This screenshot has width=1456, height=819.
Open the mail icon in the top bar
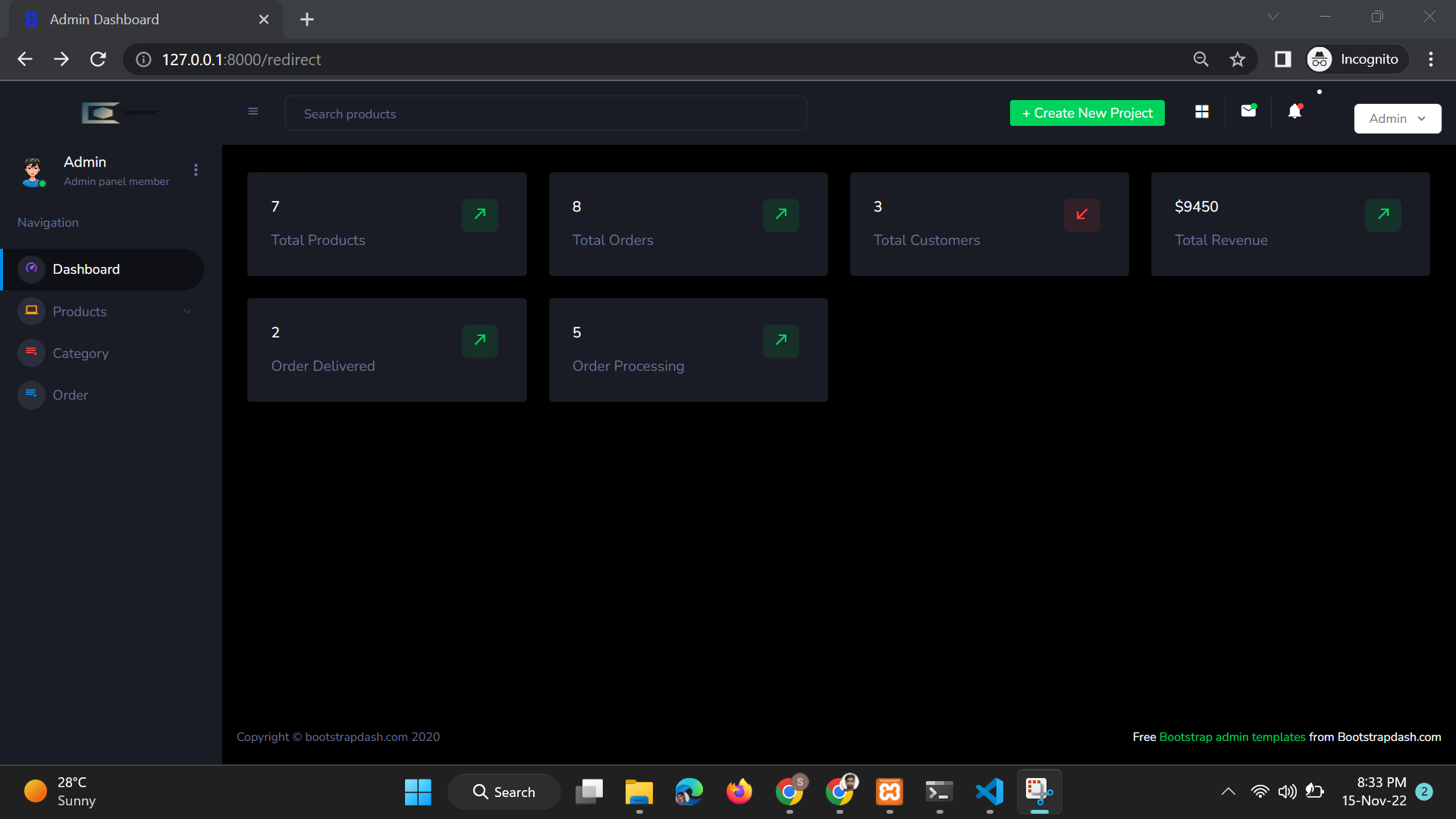[x=1248, y=111]
